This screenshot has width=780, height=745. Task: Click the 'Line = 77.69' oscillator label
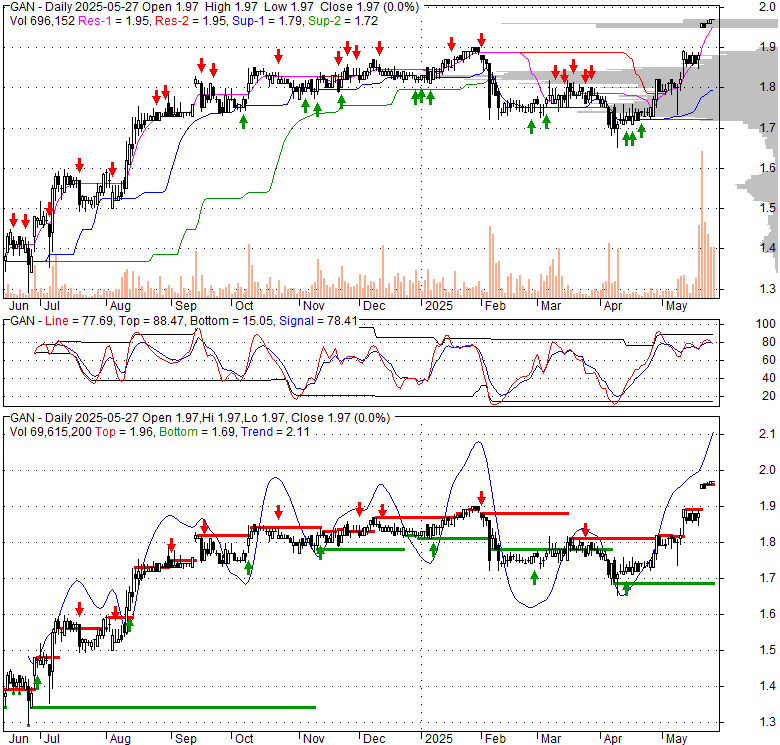point(77,321)
